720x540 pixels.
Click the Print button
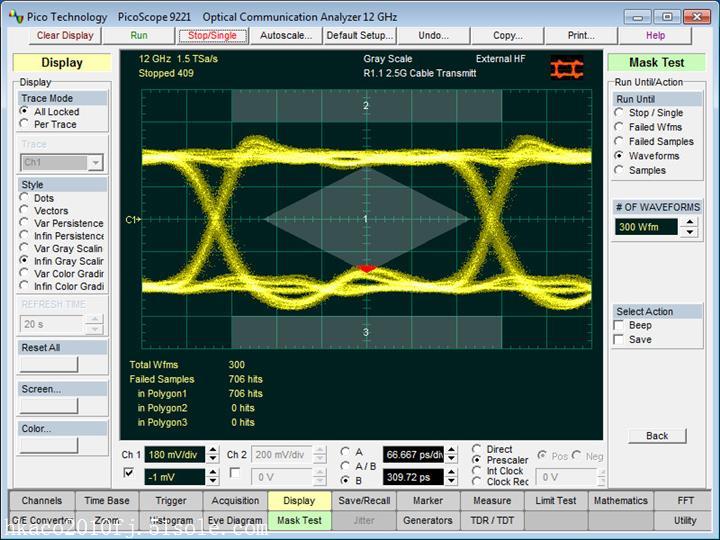tap(581, 35)
